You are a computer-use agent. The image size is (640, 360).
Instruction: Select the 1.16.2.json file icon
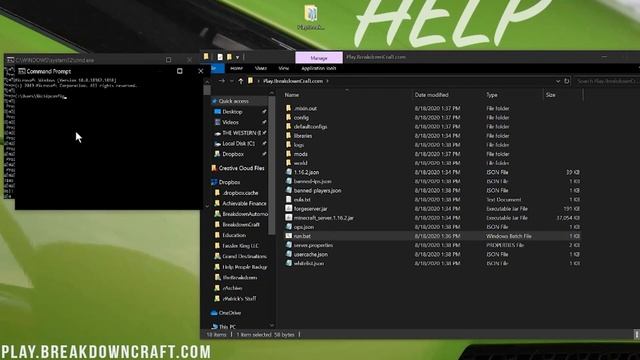(x=289, y=172)
